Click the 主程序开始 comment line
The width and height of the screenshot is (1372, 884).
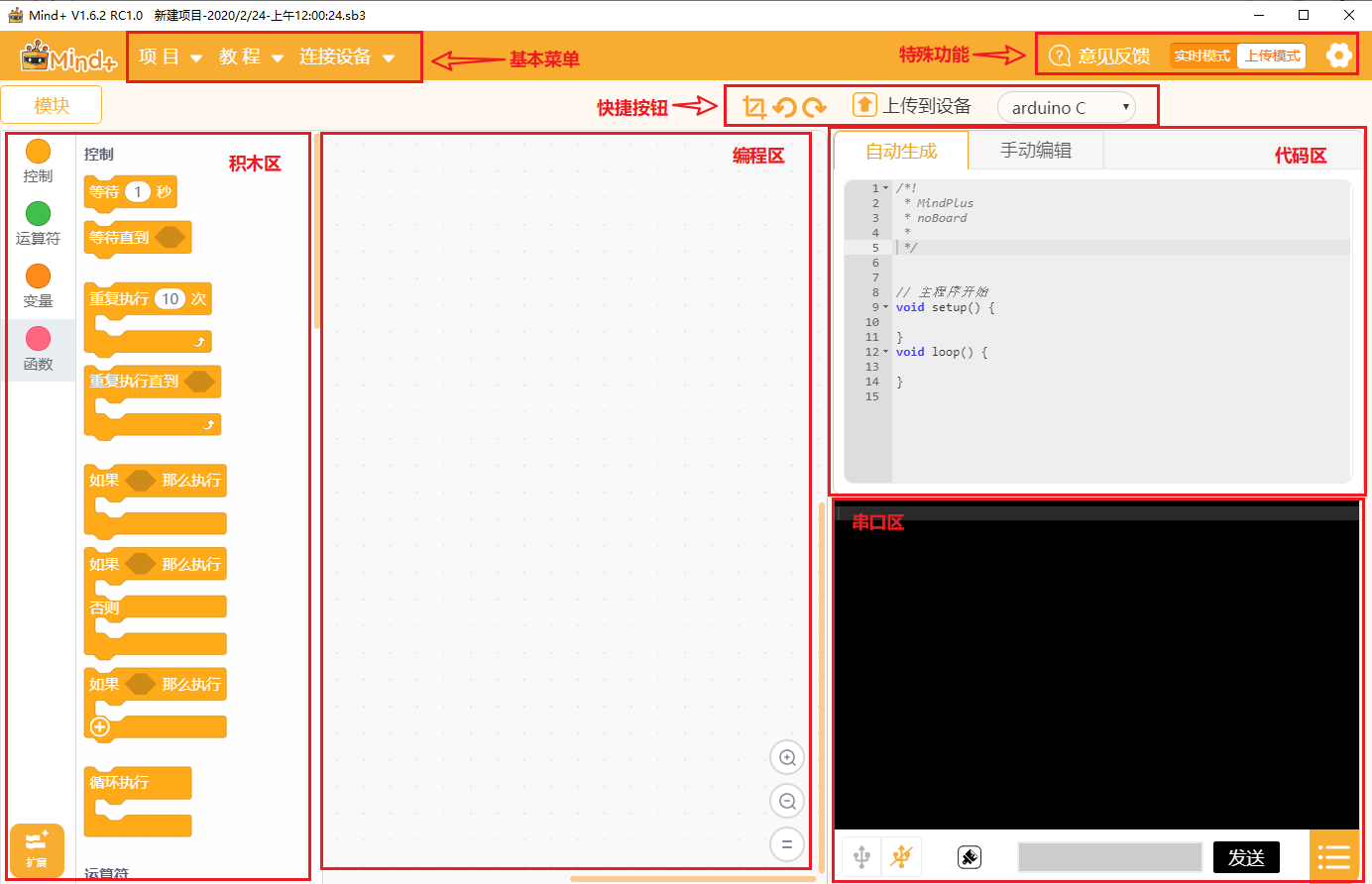tap(942, 292)
